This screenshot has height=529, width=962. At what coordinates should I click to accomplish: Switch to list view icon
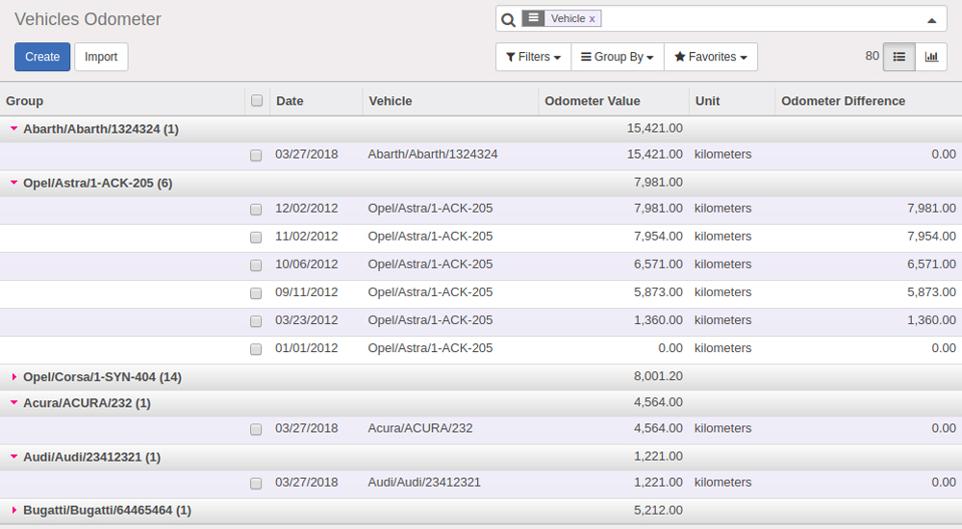[899, 57]
